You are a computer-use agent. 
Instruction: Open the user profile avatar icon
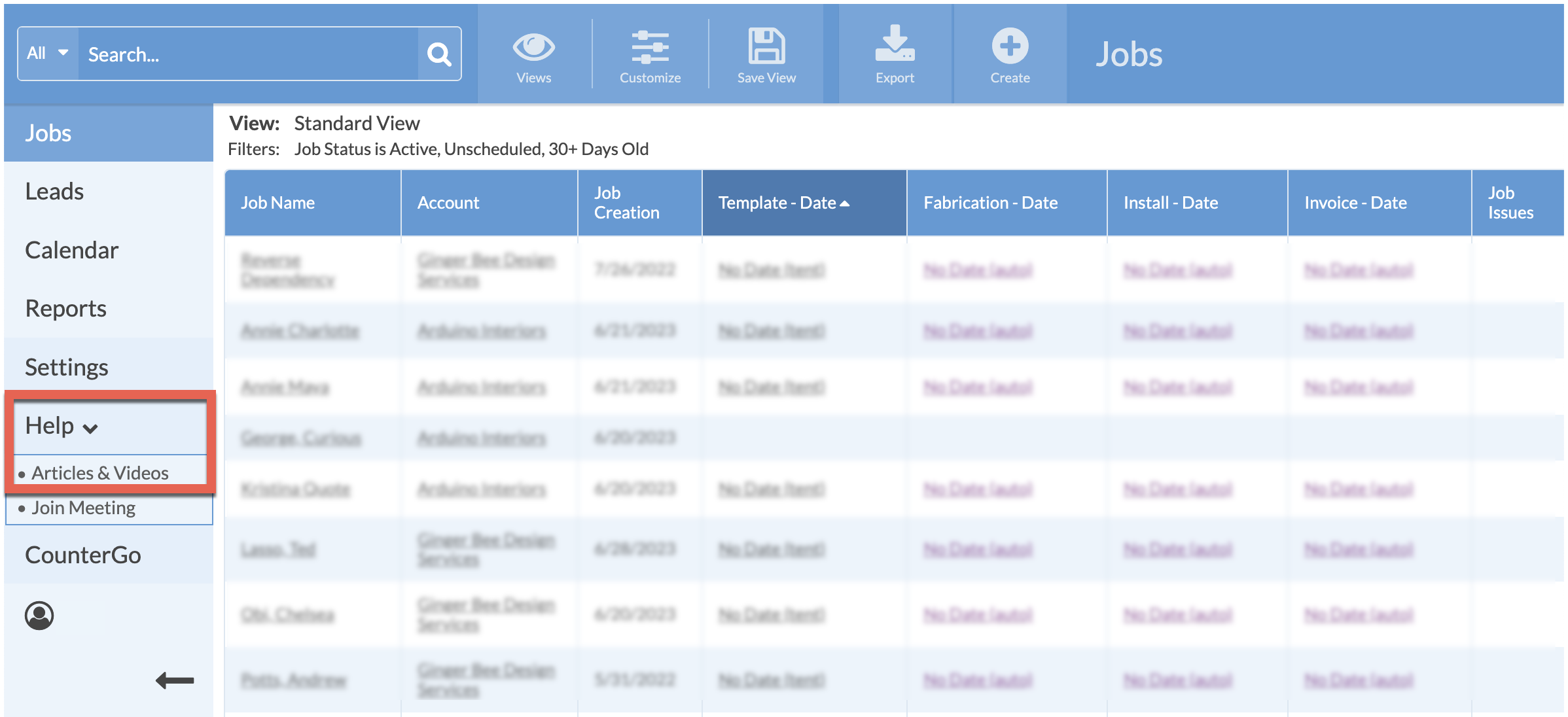(x=39, y=616)
